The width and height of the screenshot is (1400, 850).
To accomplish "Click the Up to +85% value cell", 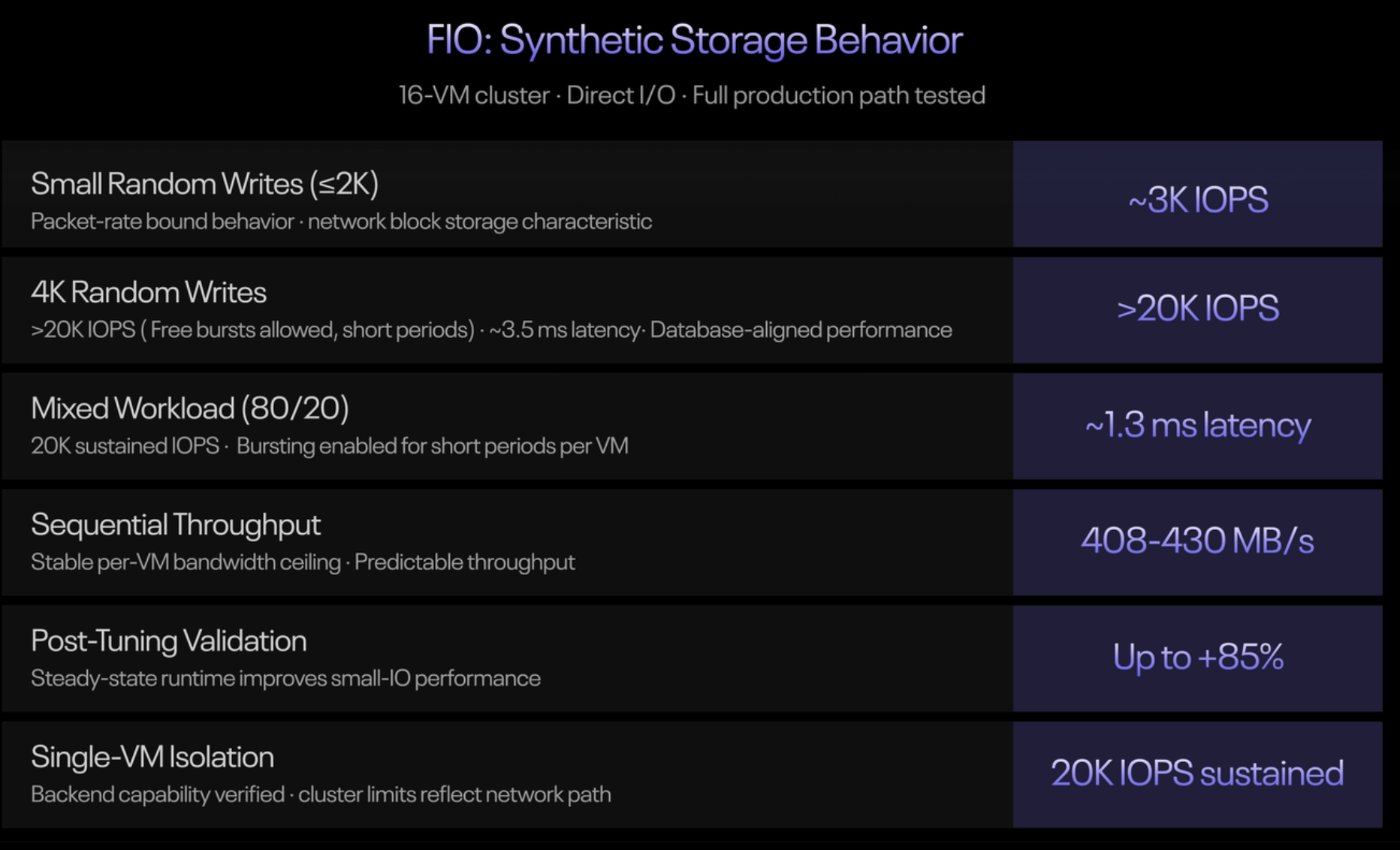I will pos(1197,657).
